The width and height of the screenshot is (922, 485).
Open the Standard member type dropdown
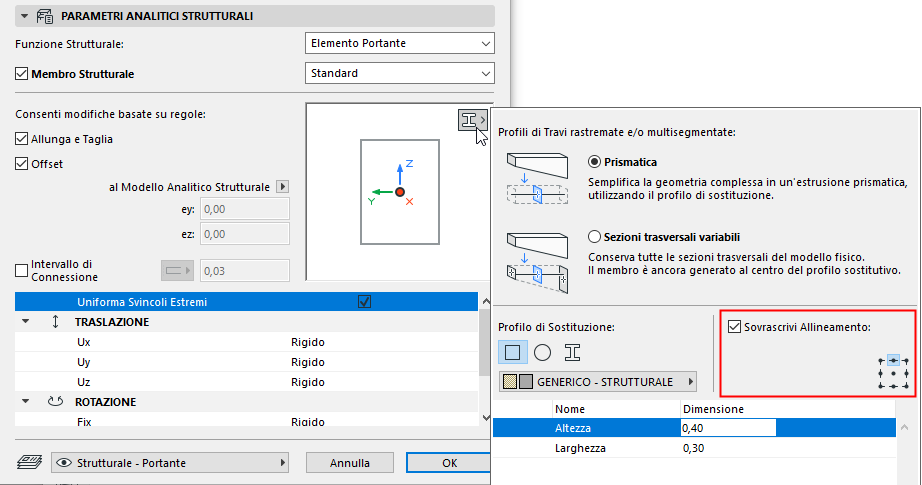[399, 73]
